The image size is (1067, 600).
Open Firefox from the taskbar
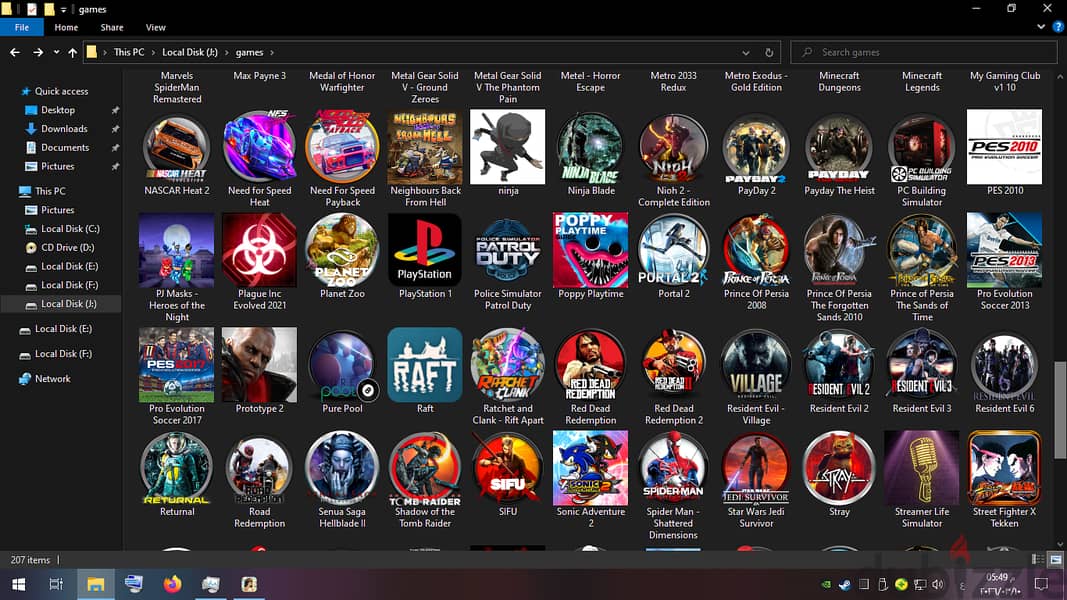point(172,584)
